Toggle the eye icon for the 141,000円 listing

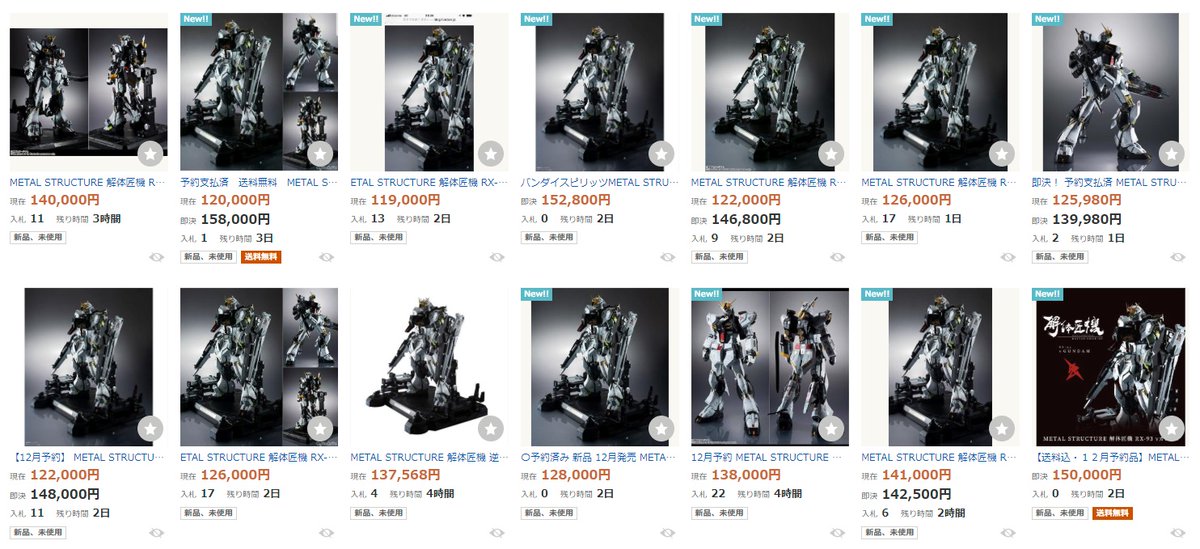pyautogui.click(x=1008, y=532)
